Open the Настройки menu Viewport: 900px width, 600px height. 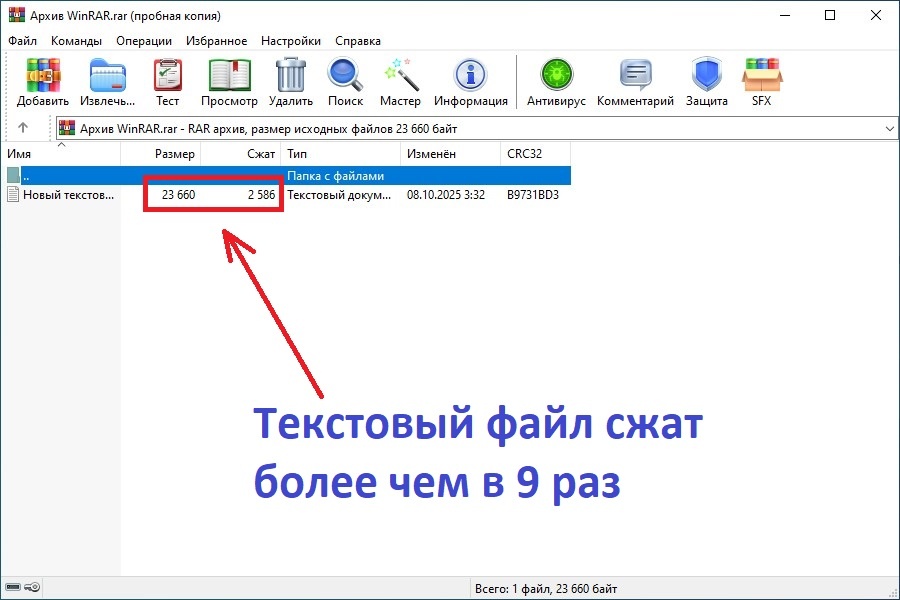291,41
